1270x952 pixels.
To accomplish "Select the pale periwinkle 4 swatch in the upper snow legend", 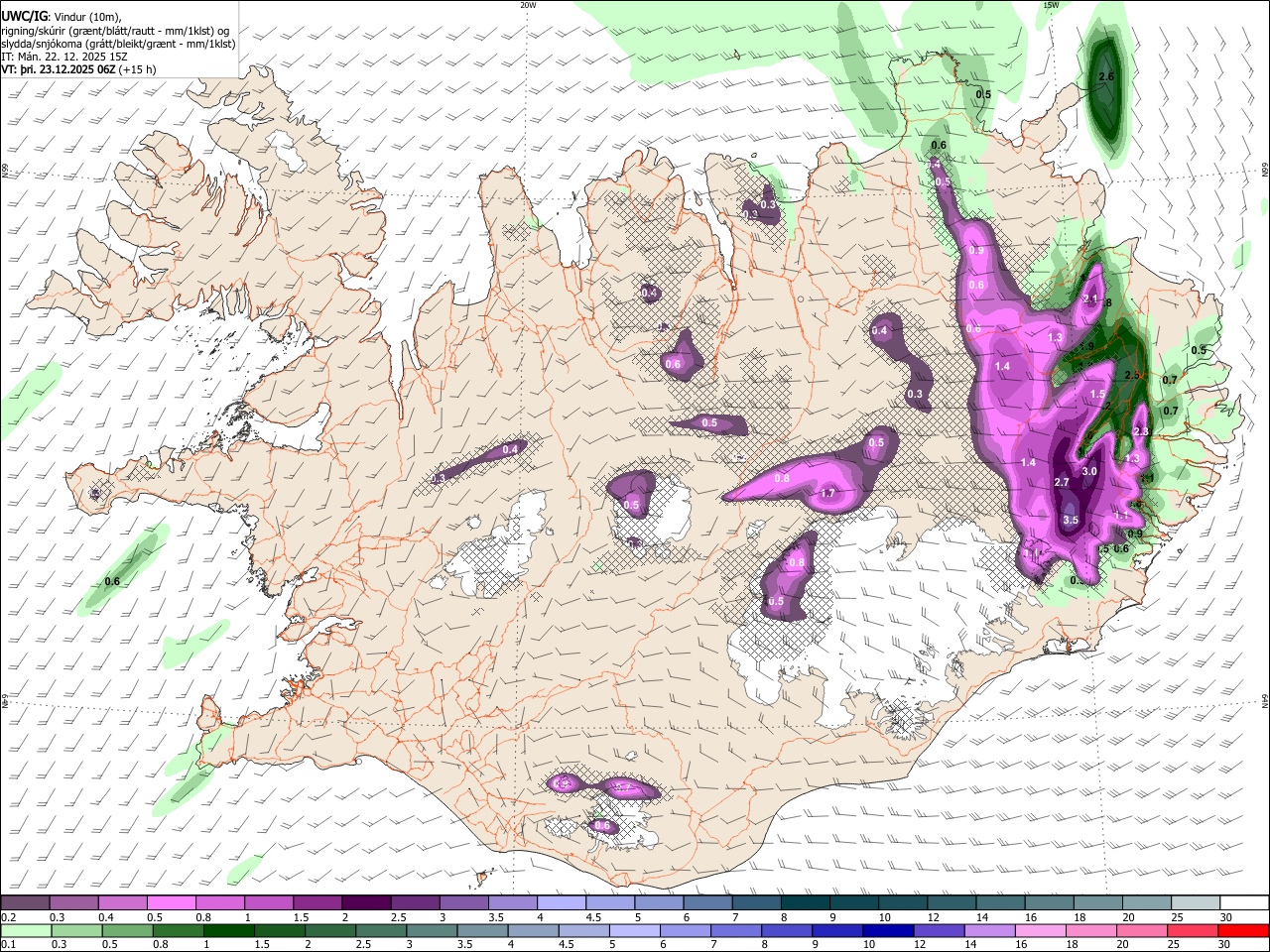I will point(560,902).
